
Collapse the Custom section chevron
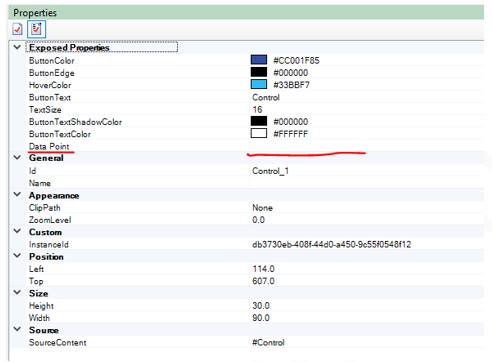coord(17,231)
